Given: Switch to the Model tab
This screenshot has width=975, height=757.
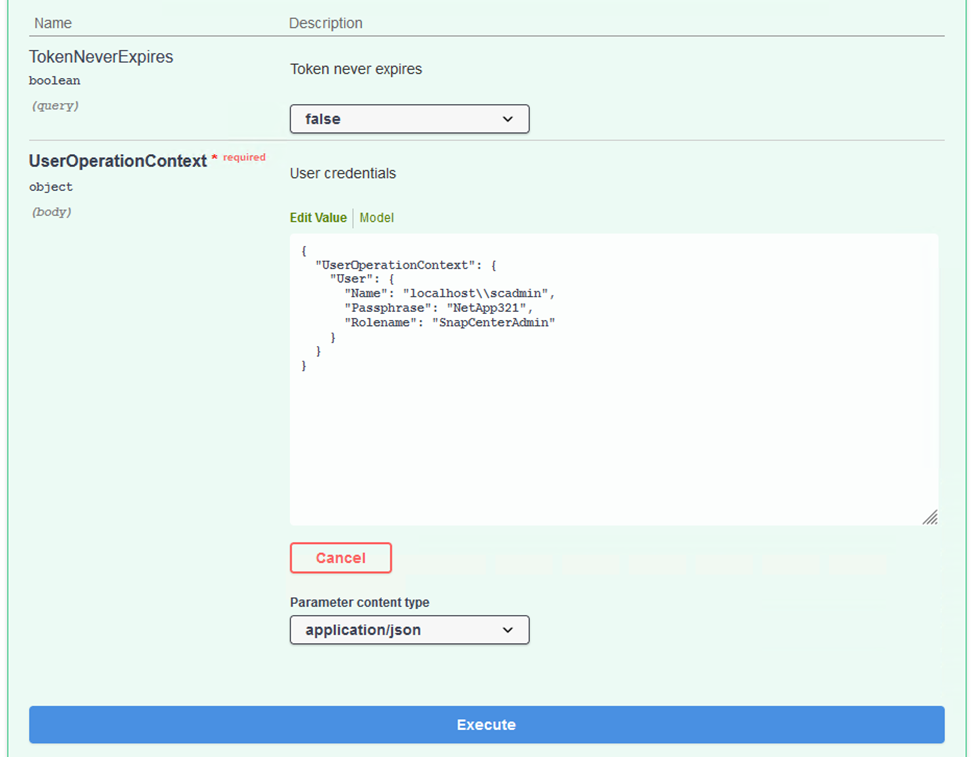Looking at the screenshot, I should [x=377, y=218].
